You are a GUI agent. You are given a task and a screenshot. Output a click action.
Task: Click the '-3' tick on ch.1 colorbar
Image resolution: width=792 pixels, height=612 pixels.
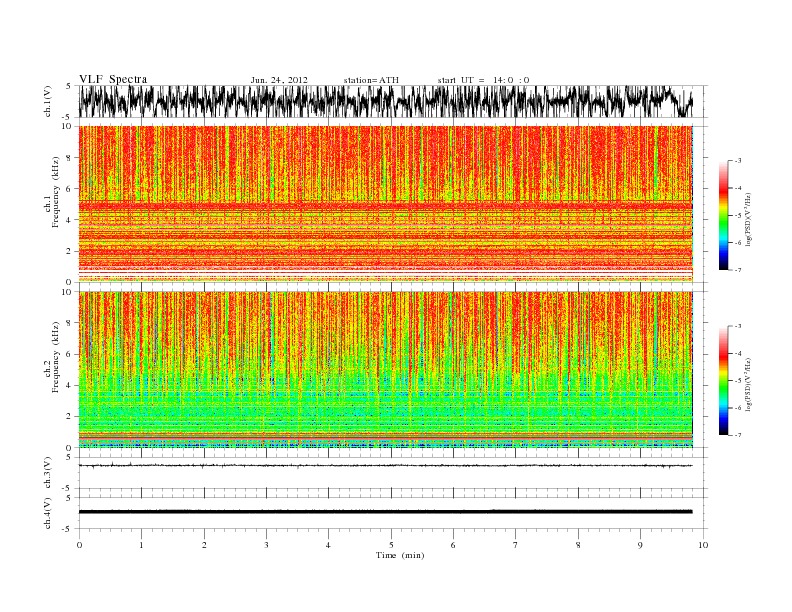[738, 161]
